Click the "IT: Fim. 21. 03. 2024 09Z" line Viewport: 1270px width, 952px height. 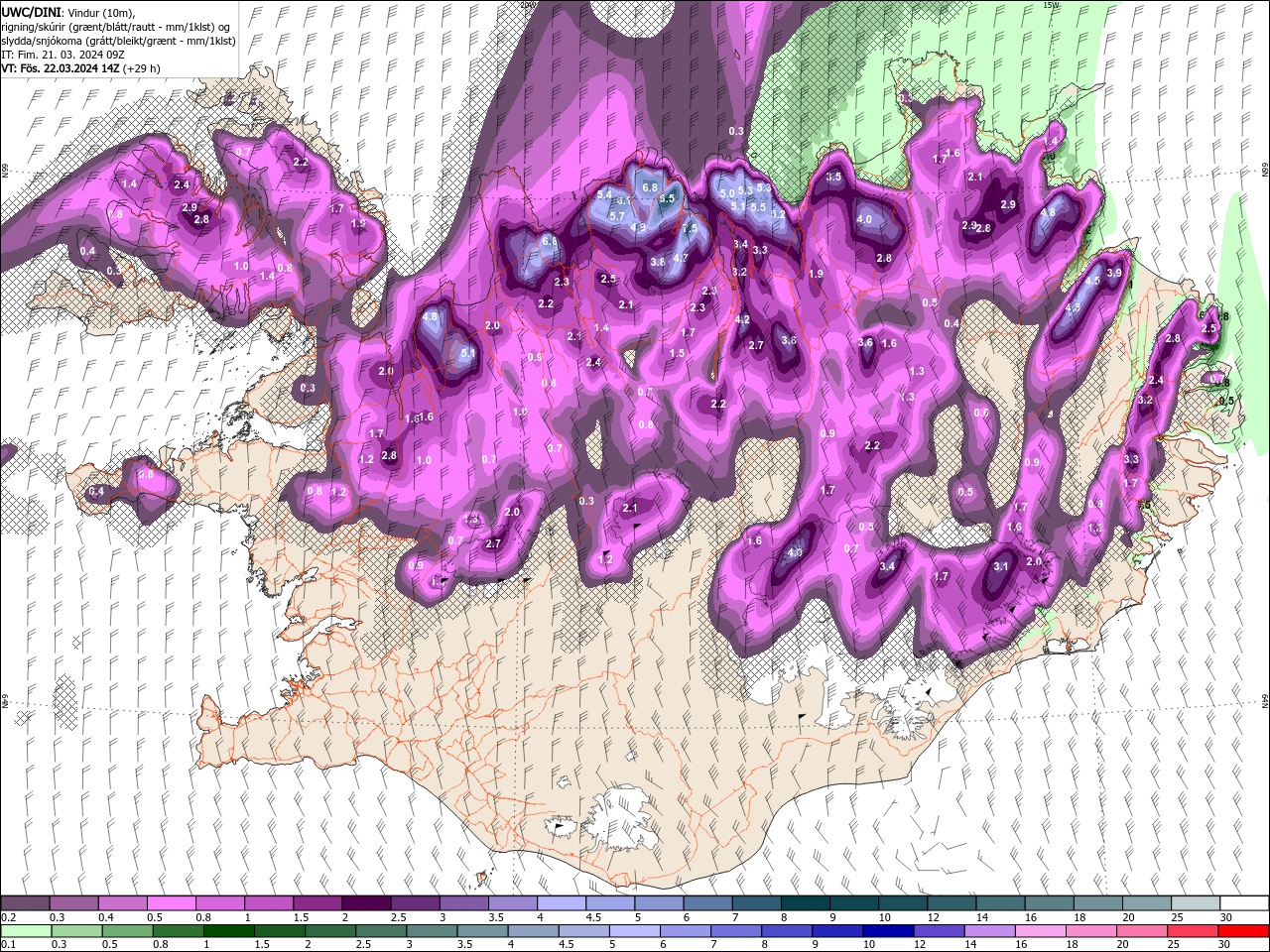(x=63, y=54)
